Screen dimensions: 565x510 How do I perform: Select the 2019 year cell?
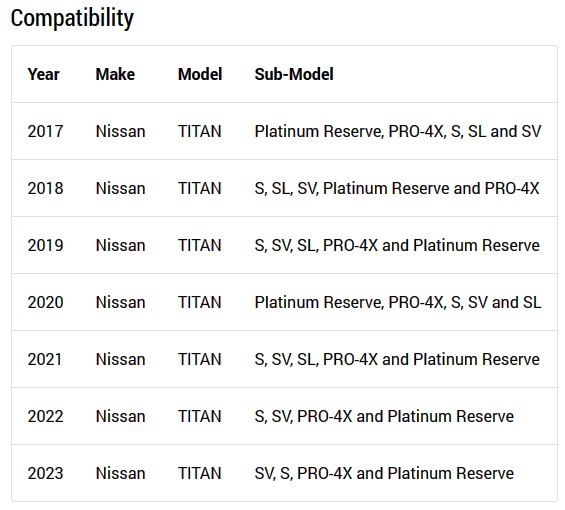tap(45, 245)
